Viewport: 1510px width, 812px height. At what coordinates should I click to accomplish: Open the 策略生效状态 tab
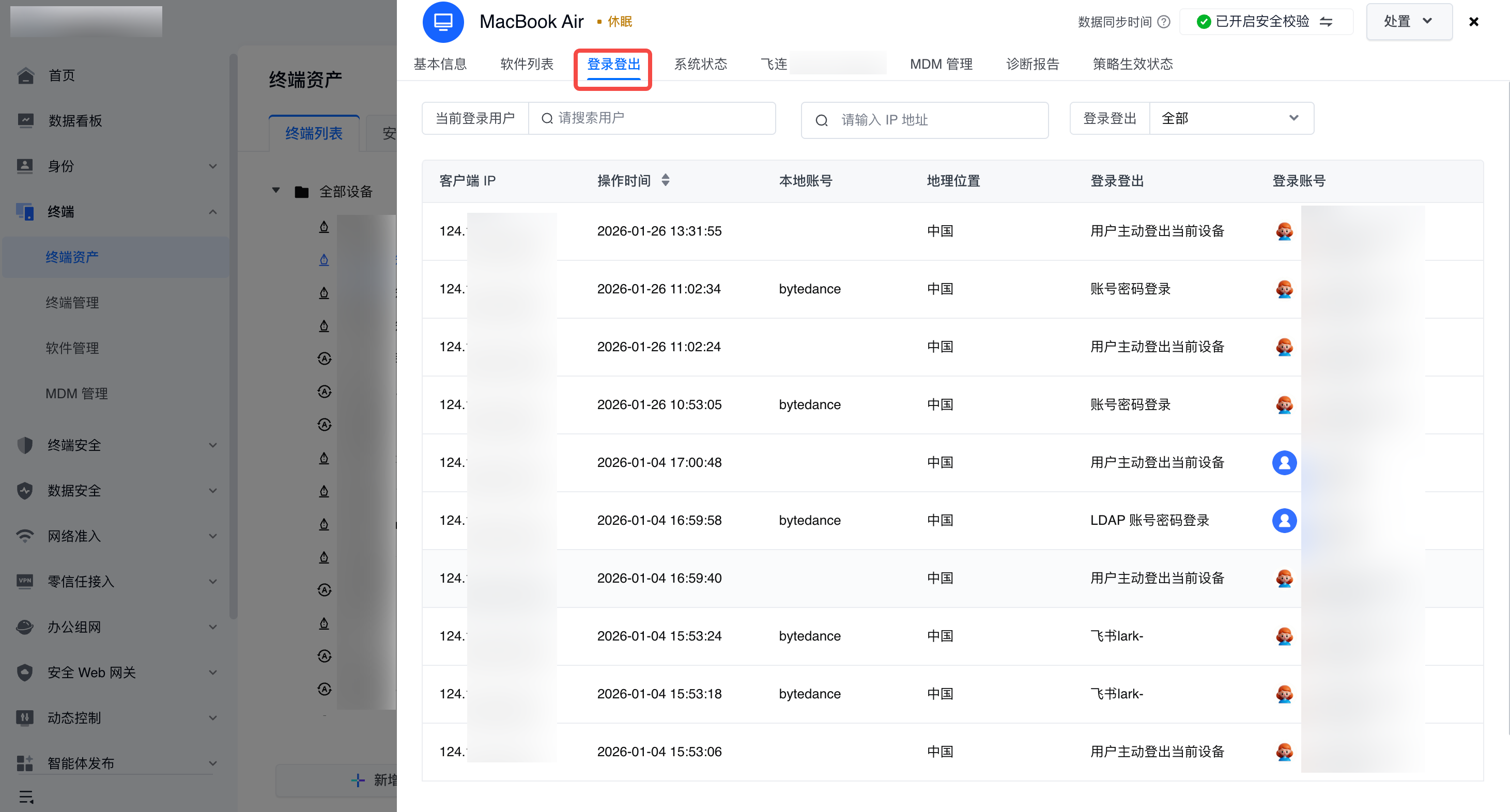[x=1133, y=64]
